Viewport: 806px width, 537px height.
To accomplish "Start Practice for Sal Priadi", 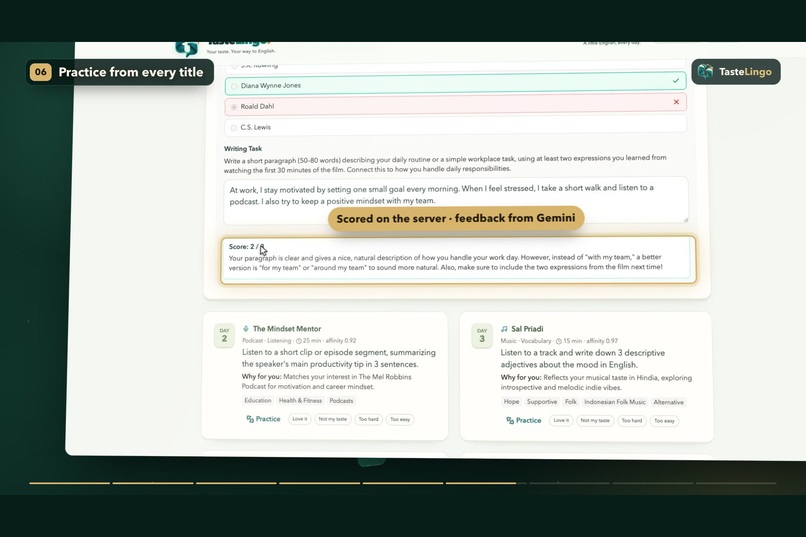I will pos(523,420).
